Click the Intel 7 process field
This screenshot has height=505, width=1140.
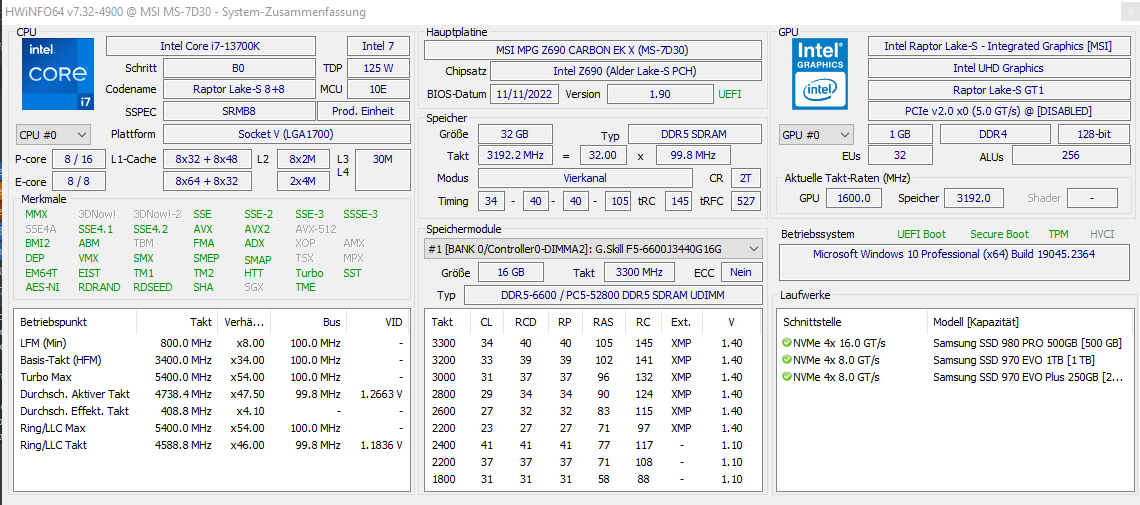378,46
